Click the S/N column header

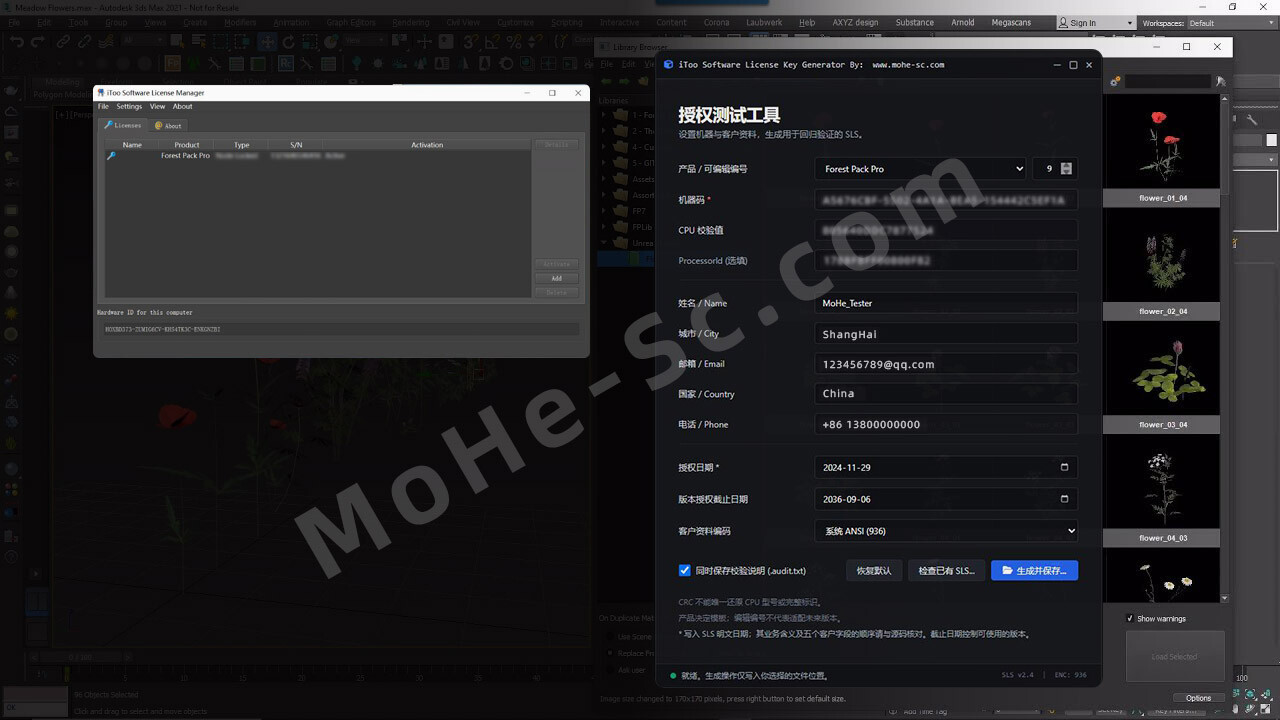pos(296,145)
